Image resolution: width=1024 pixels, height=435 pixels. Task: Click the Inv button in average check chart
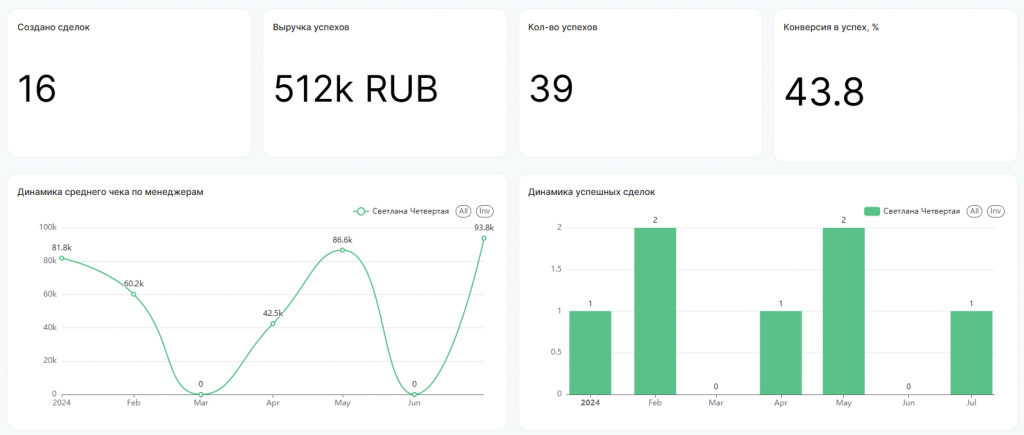point(485,211)
